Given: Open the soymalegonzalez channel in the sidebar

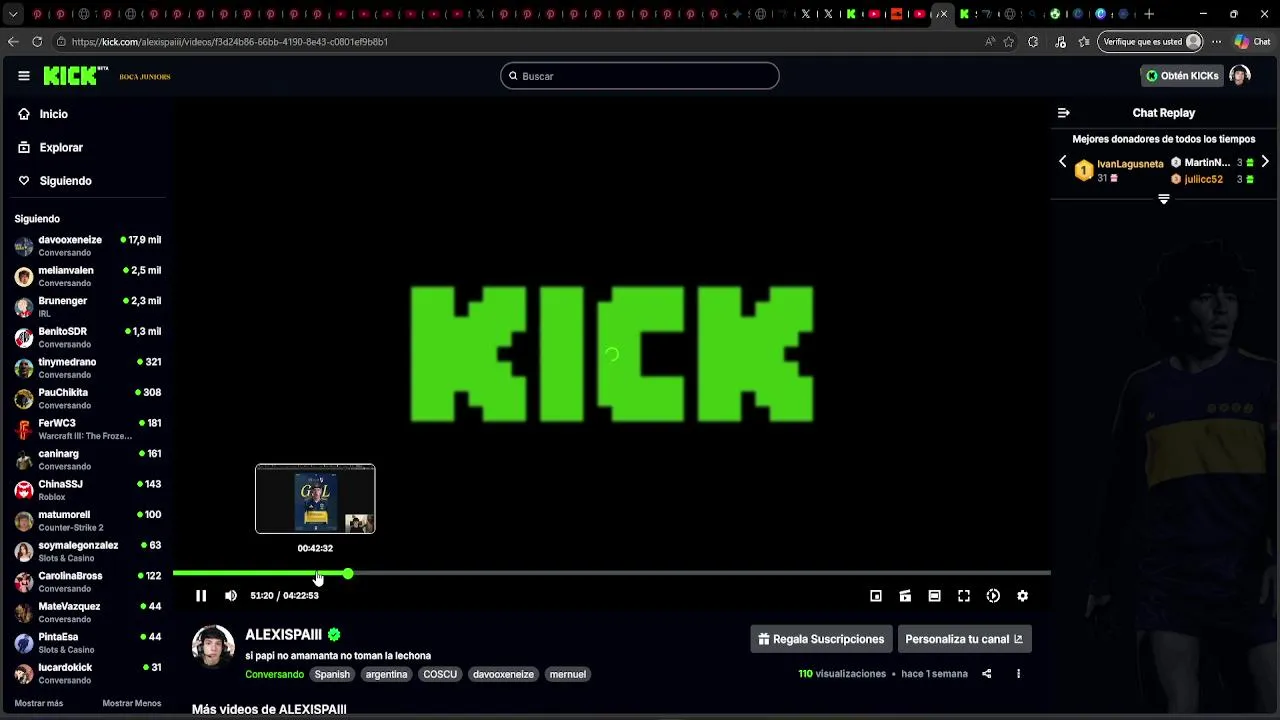Looking at the screenshot, I should click(x=88, y=551).
